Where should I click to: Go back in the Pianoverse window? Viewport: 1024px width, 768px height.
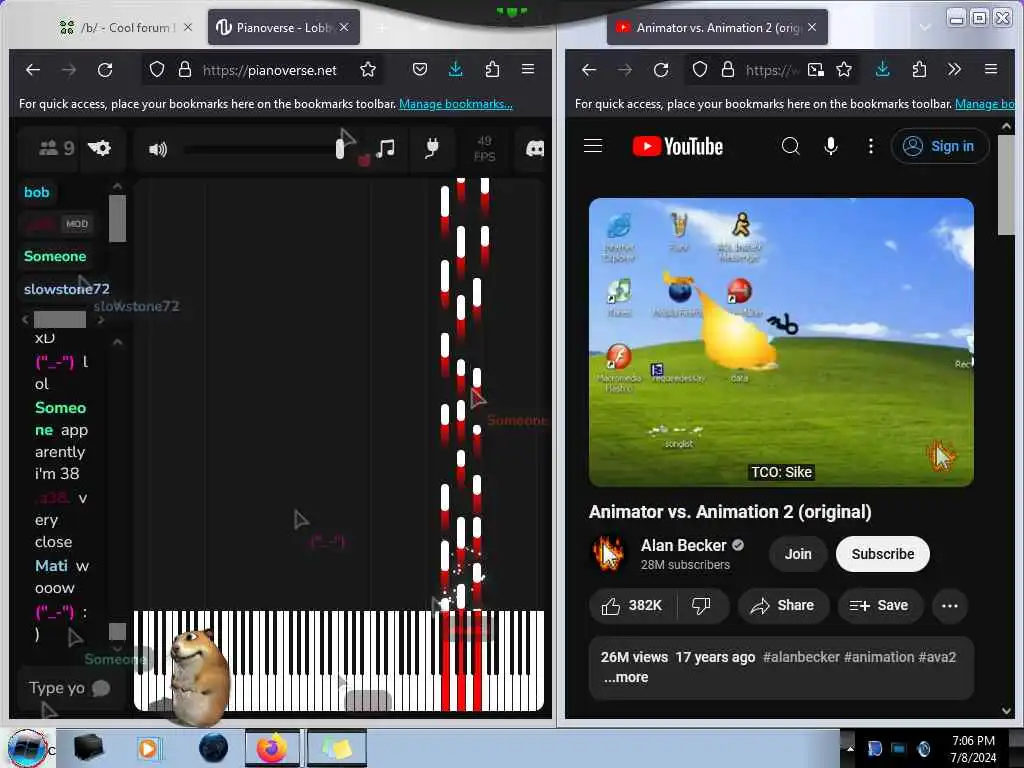click(x=33, y=69)
